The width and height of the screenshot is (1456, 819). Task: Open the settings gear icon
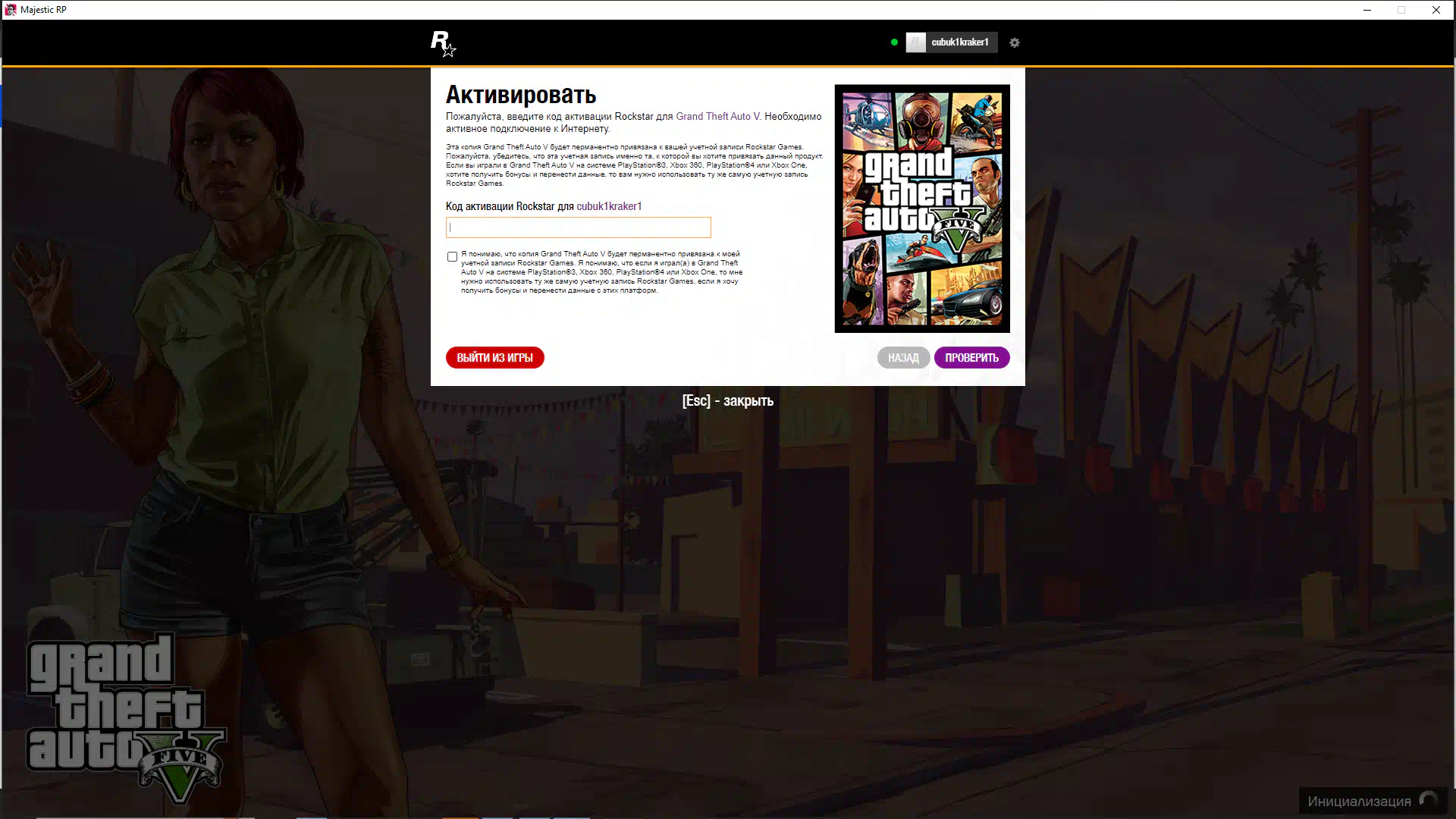click(1015, 42)
